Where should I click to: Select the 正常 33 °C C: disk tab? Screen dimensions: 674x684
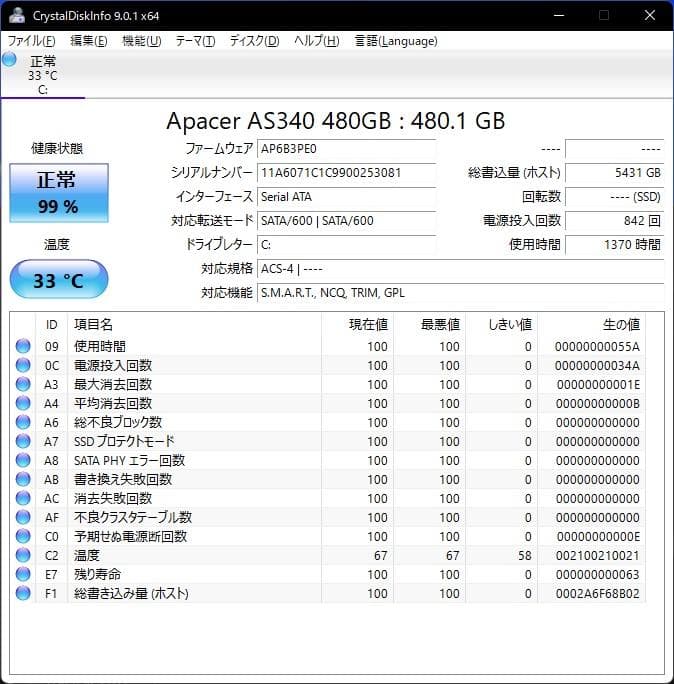pos(43,74)
